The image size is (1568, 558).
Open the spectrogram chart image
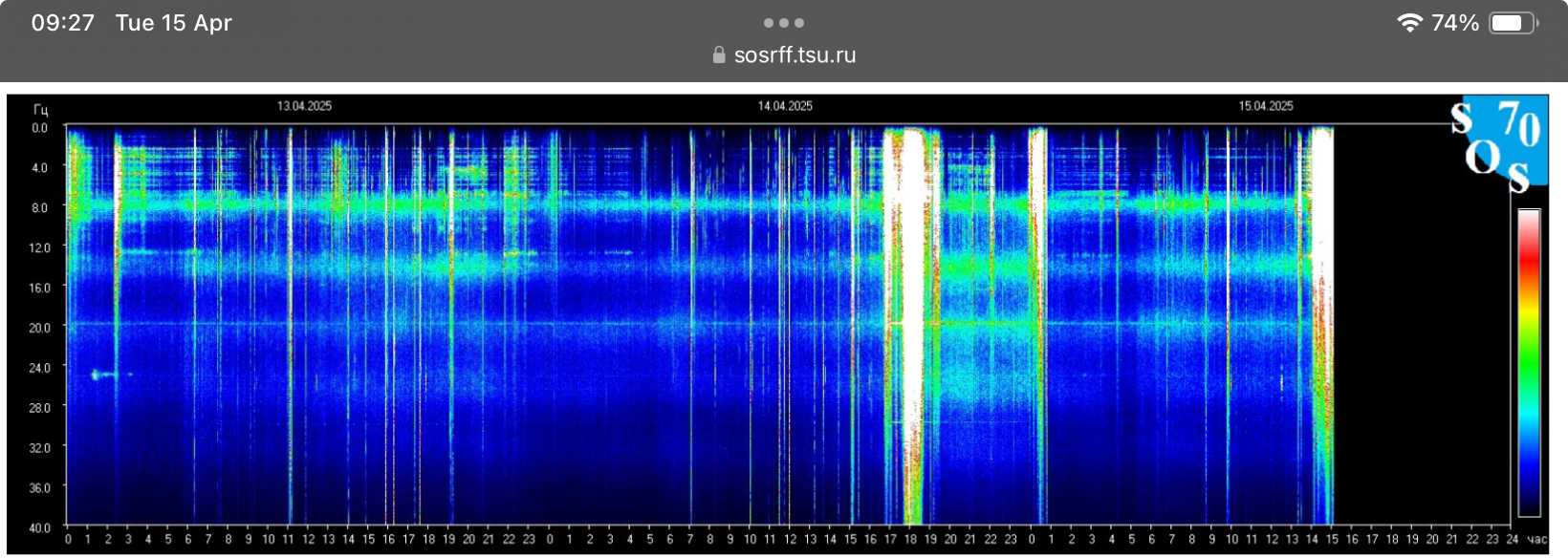pos(777,324)
